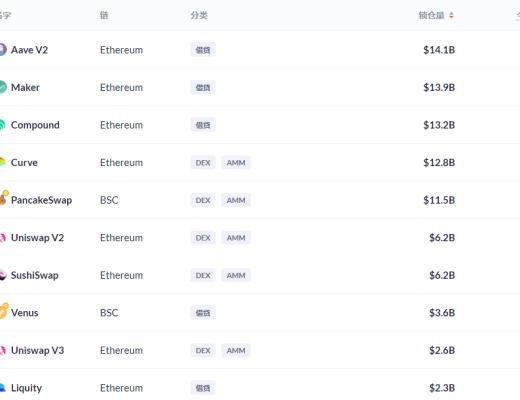520x400 pixels.
Task: Click the Compound logo icon
Action: click(x=3, y=125)
